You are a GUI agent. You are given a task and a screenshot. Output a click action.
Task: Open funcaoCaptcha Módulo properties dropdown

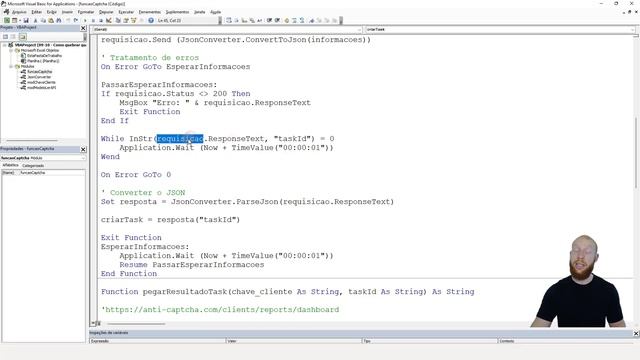[x=43, y=158]
